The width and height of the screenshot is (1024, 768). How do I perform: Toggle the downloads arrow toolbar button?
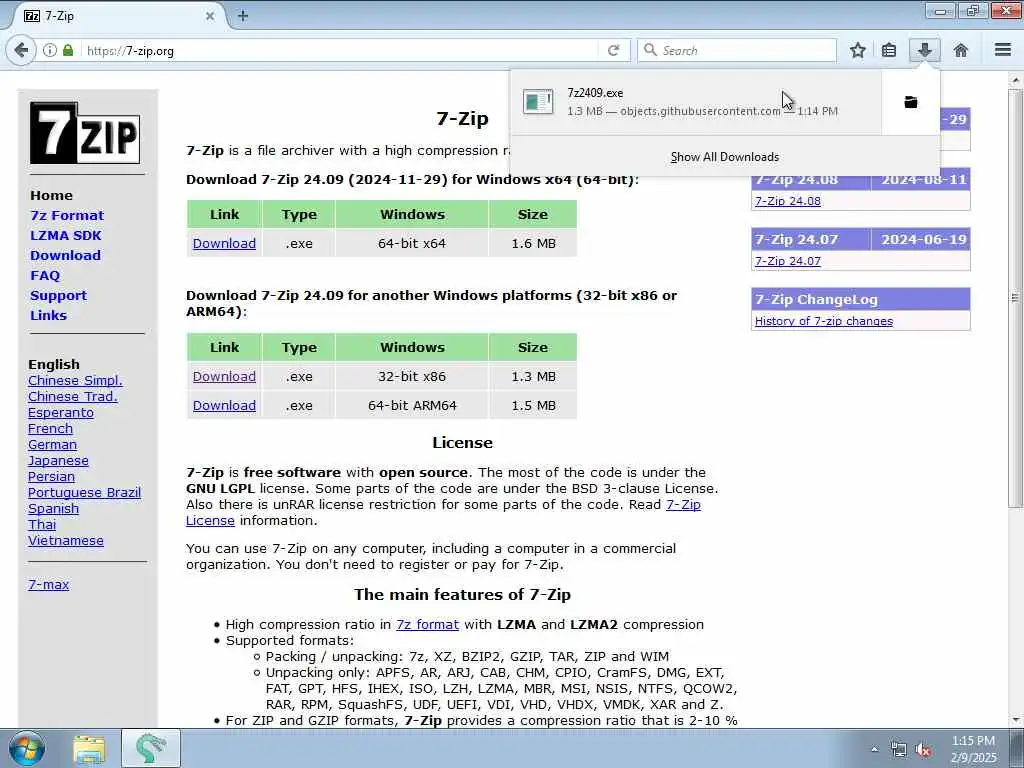pyautogui.click(x=924, y=50)
